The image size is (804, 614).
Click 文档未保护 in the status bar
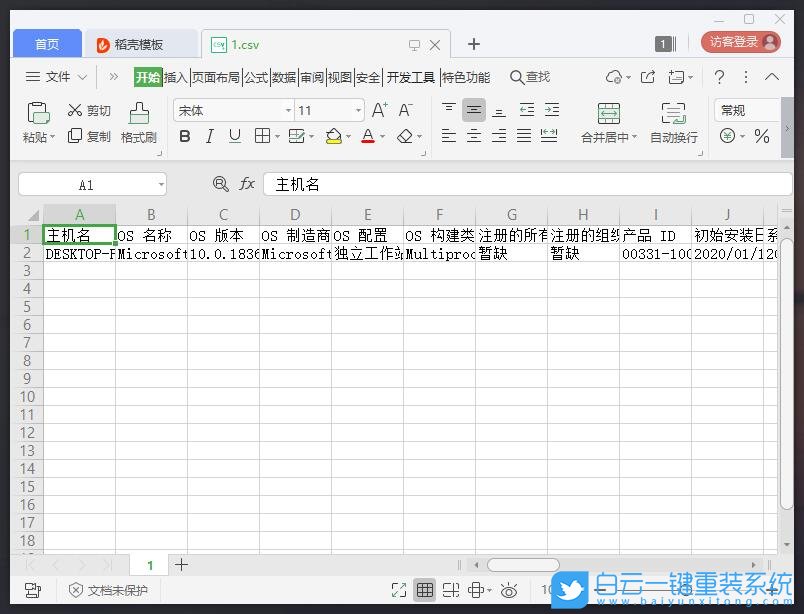[x=118, y=590]
